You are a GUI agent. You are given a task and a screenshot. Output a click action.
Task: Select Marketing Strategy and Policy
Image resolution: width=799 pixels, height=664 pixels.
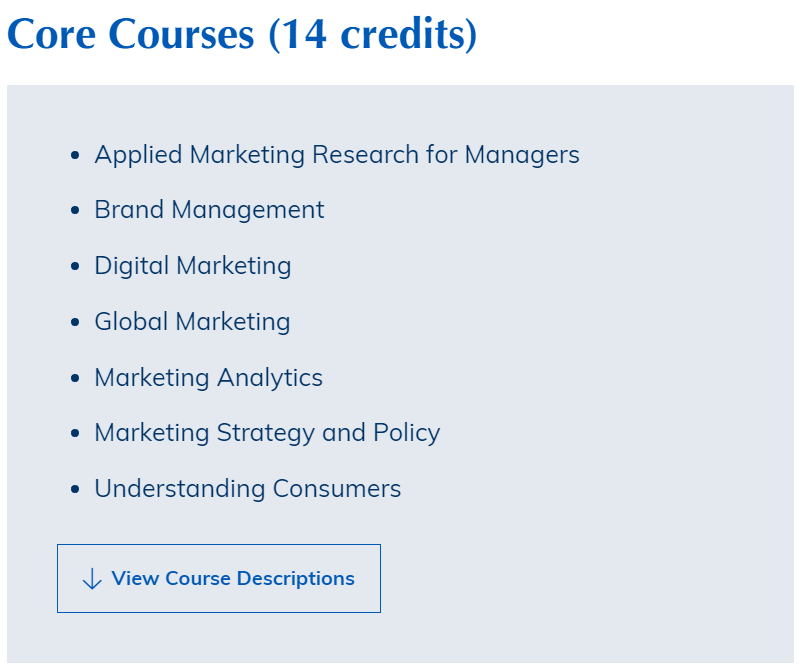(267, 433)
